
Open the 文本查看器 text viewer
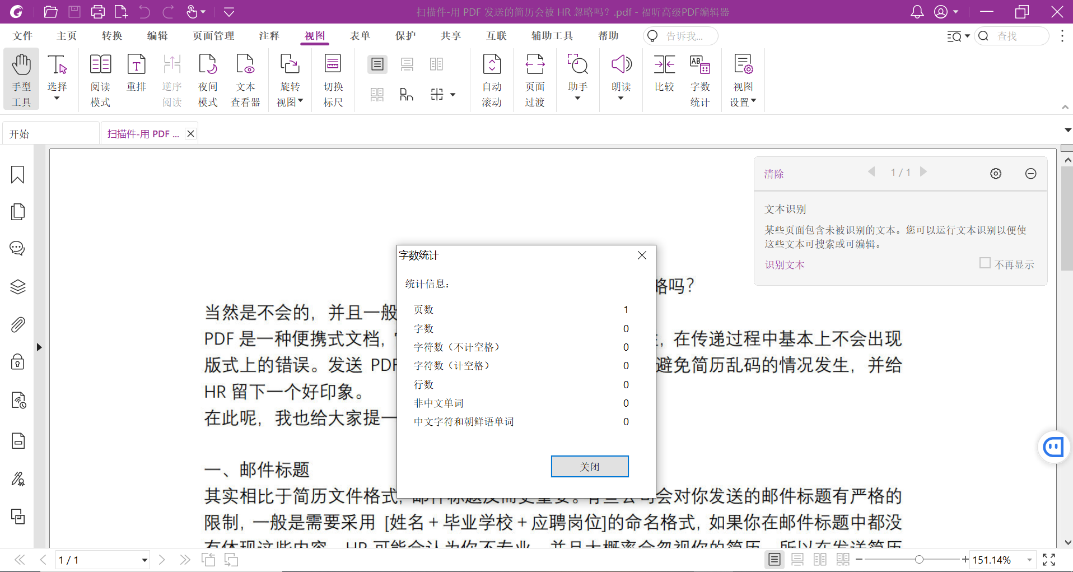click(x=245, y=79)
